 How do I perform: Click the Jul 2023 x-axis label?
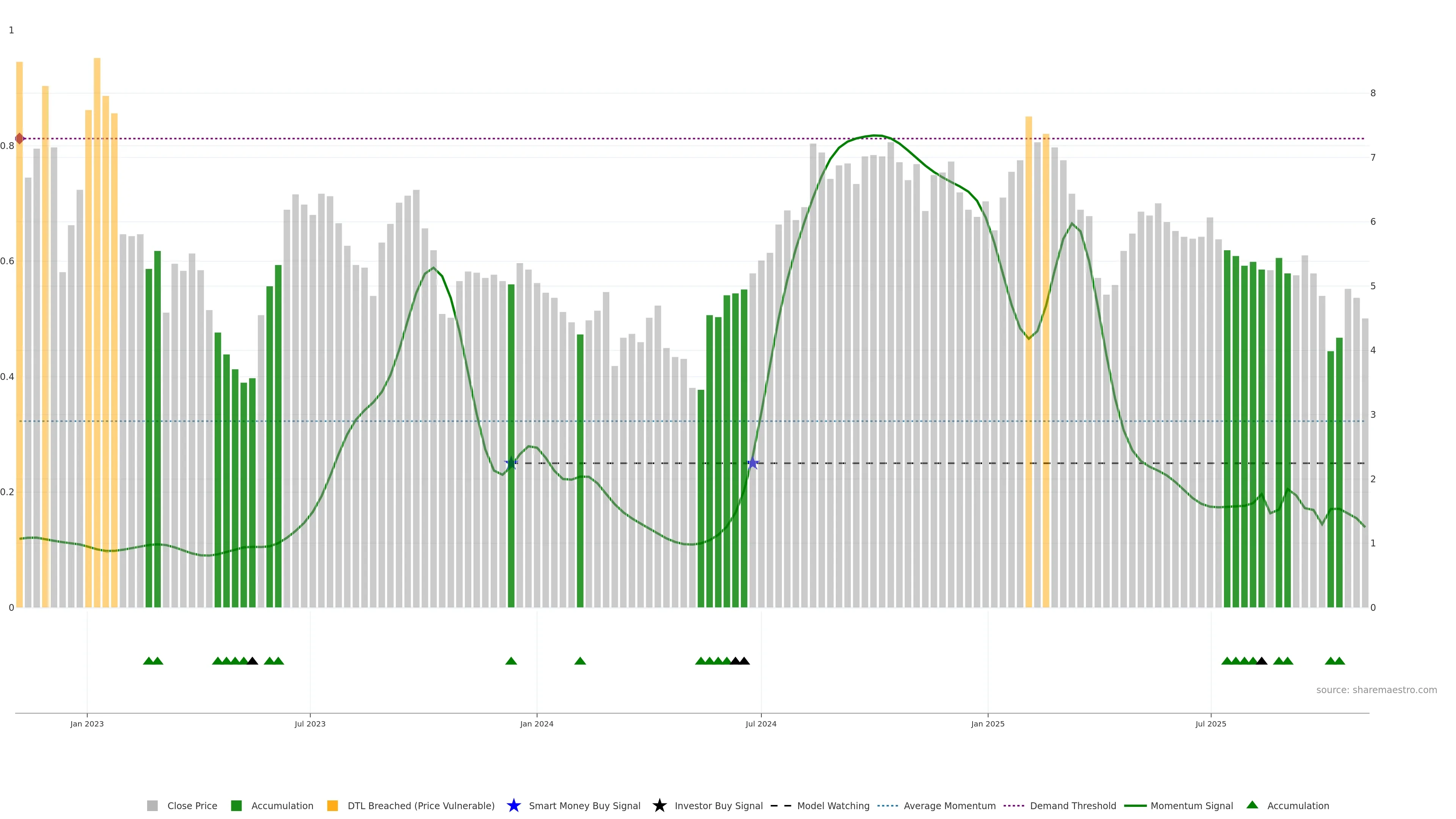tap(310, 723)
